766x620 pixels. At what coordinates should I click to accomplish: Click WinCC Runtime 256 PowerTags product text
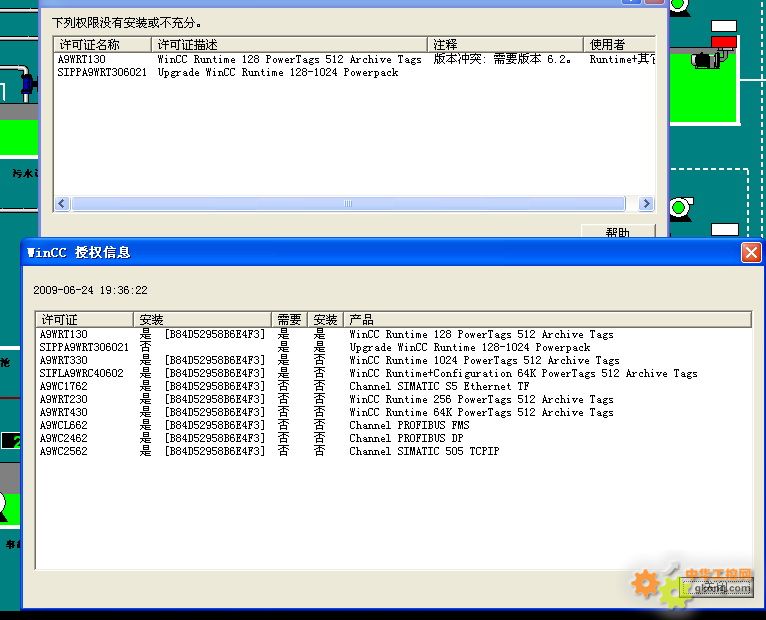pos(481,399)
